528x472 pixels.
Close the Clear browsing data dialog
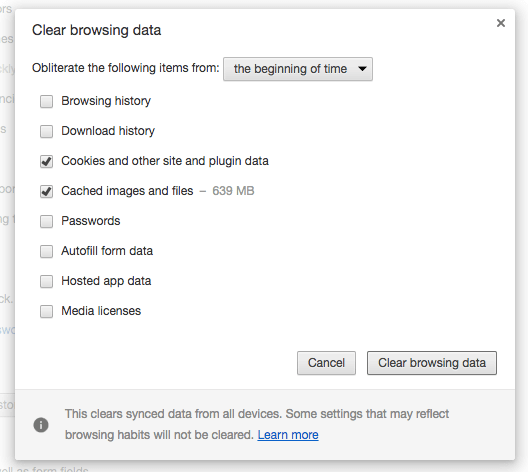[x=501, y=23]
